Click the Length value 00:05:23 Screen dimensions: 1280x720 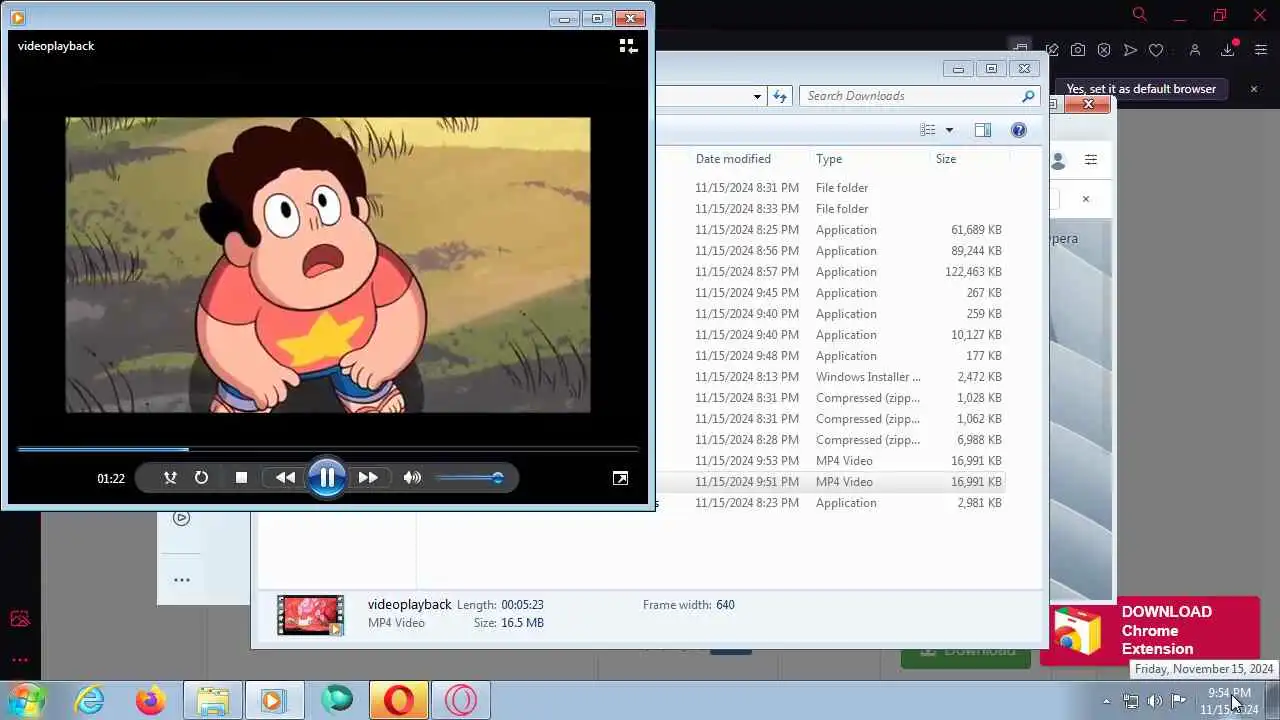pos(522,605)
